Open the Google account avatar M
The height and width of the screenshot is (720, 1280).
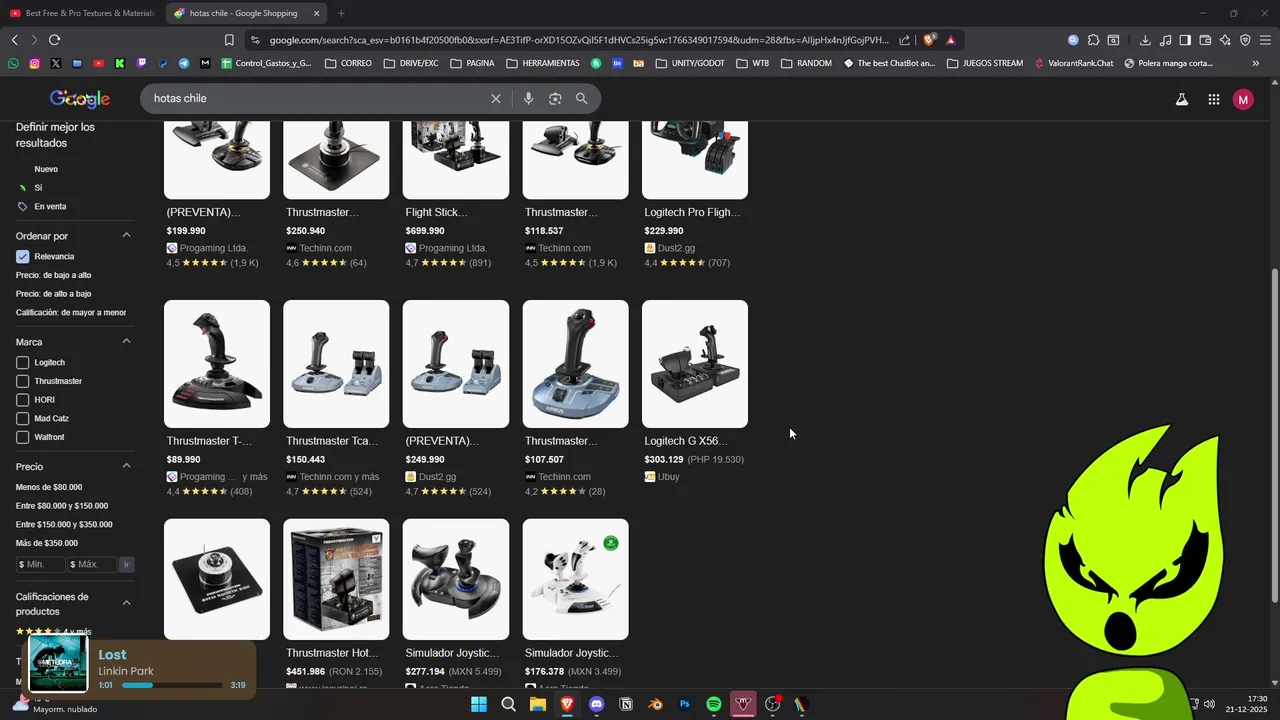(1243, 99)
